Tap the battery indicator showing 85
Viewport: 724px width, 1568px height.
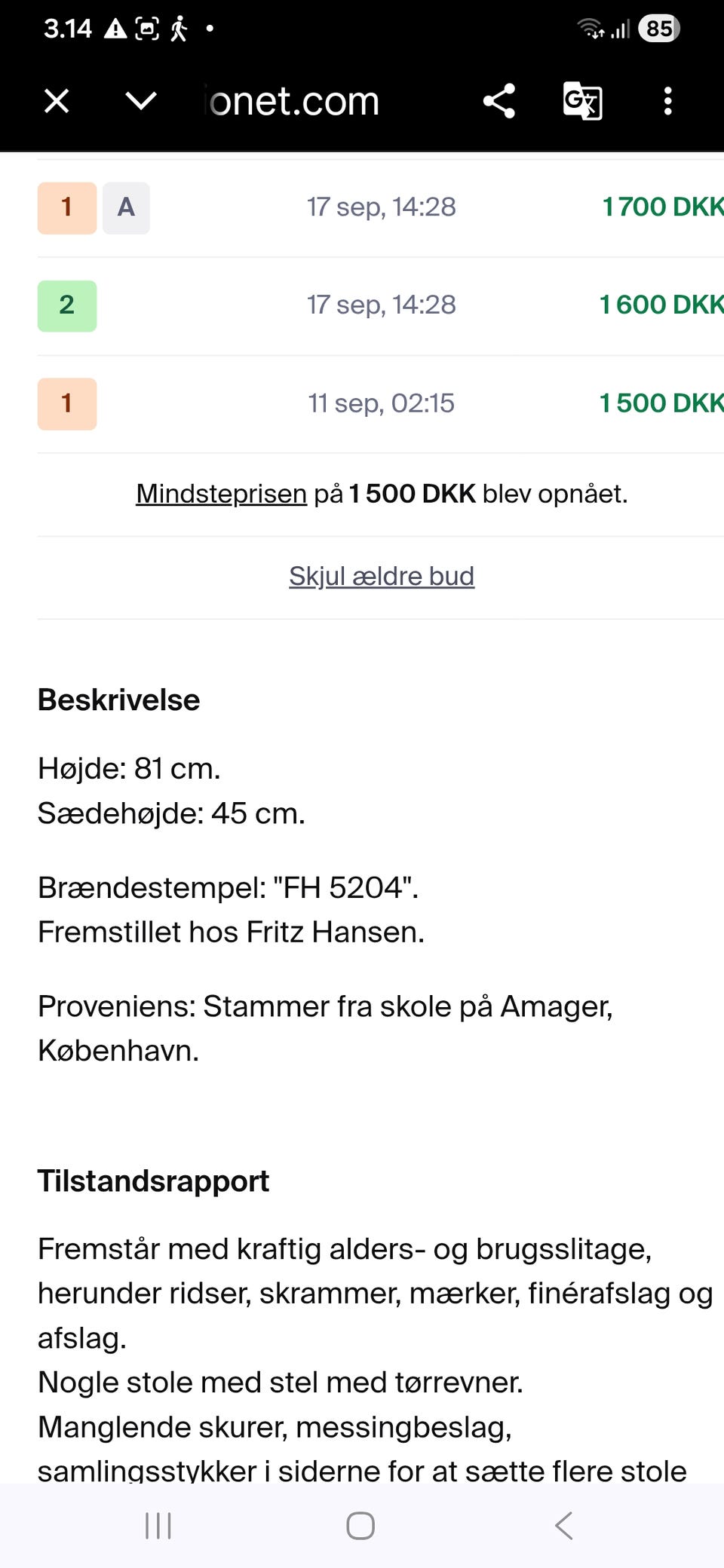(x=658, y=29)
